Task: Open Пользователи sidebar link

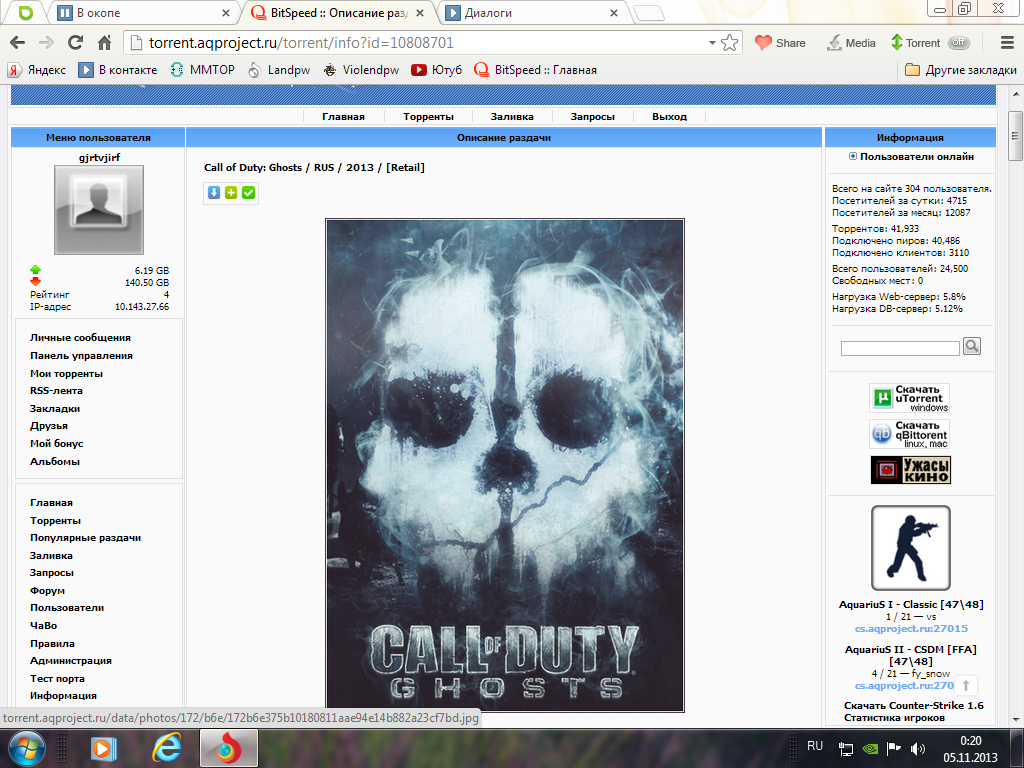Action: [x=67, y=607]
